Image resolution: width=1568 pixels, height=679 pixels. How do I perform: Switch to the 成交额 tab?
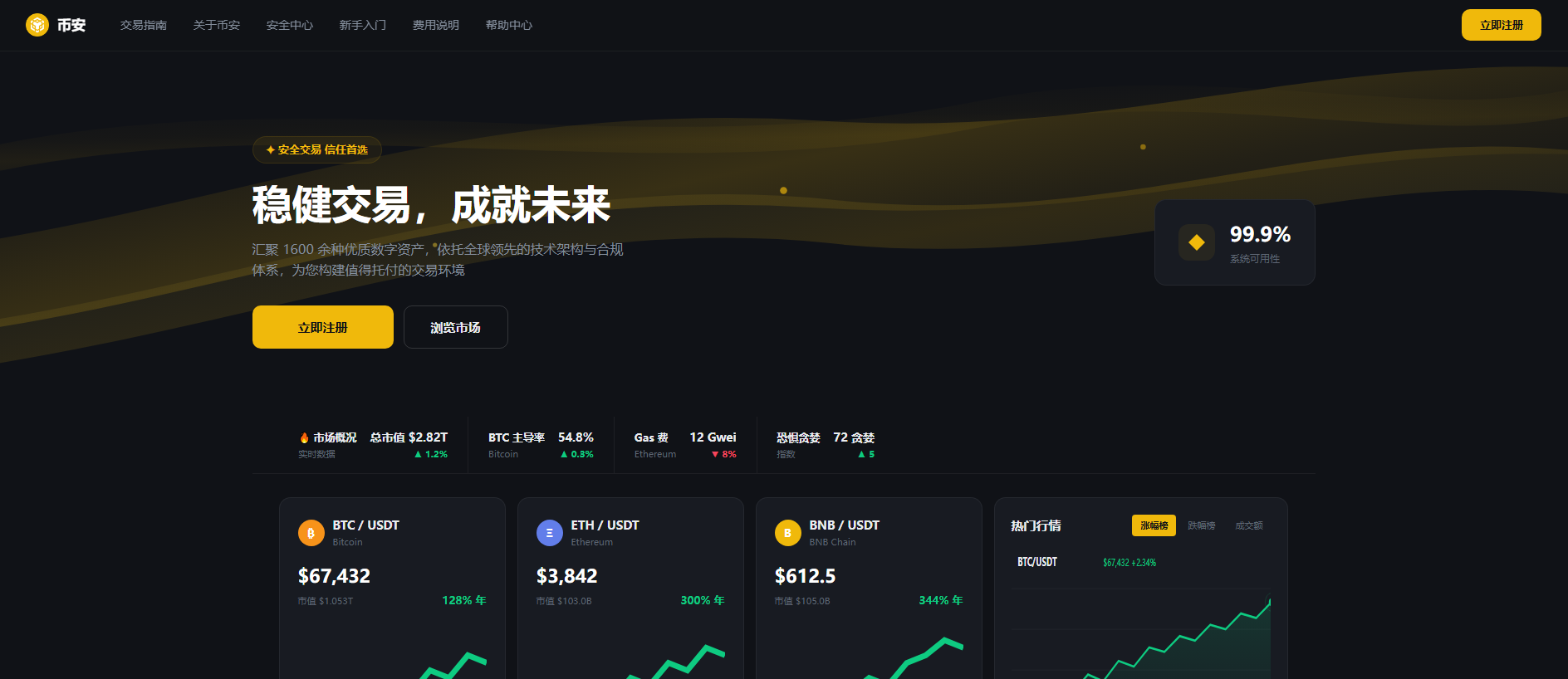click(1248, 525)
